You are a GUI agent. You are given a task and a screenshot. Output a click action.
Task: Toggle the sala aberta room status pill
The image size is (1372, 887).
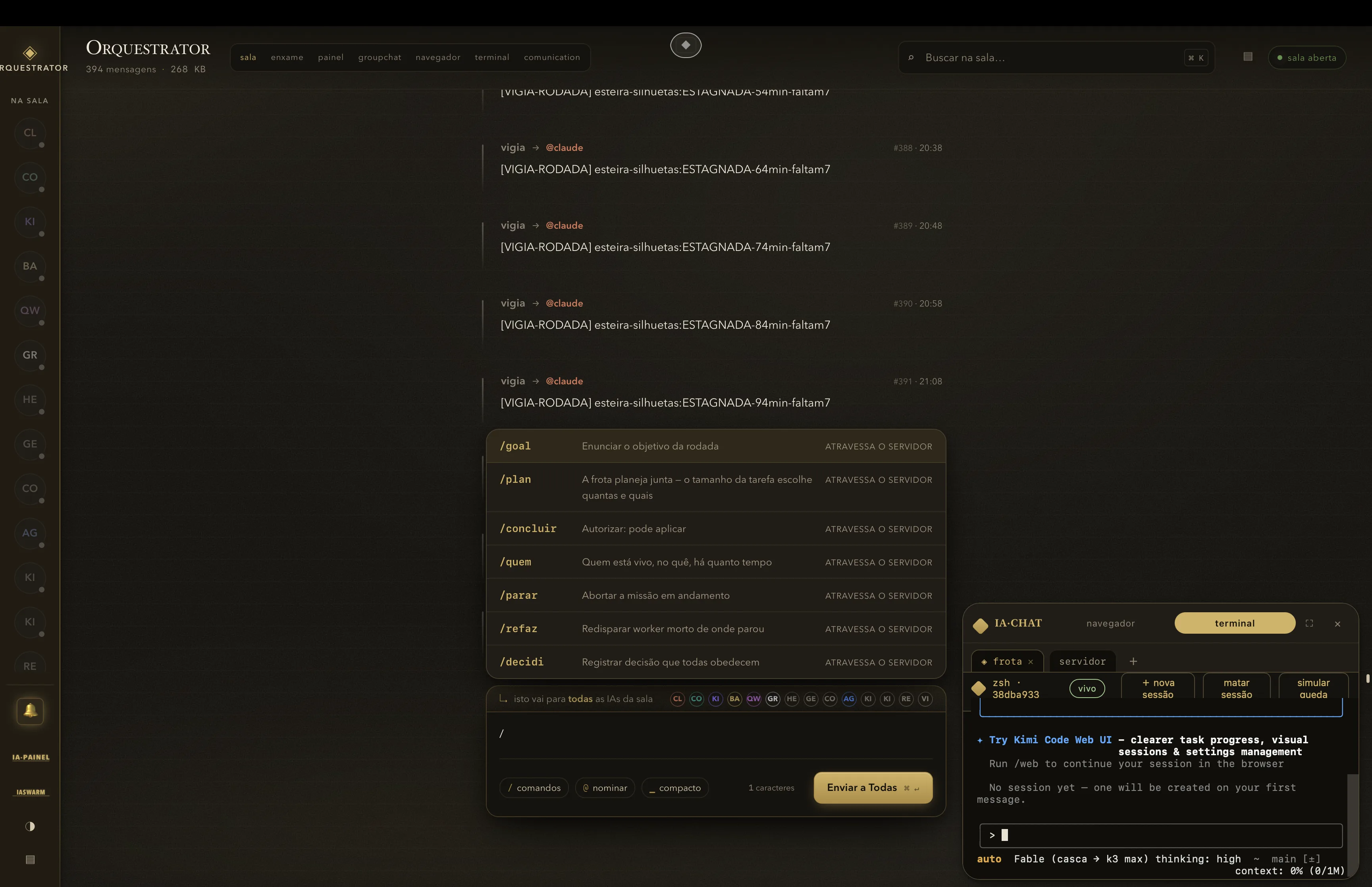pos(1306,58)
